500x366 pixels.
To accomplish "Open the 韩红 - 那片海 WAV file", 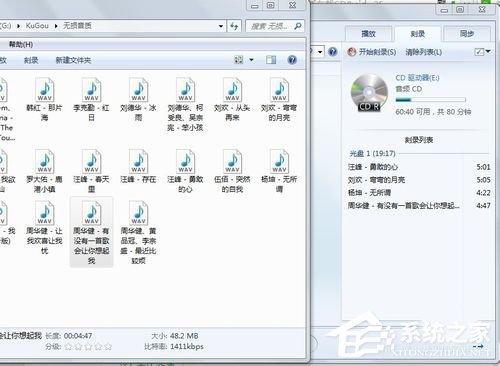I will tap(45, 99).
